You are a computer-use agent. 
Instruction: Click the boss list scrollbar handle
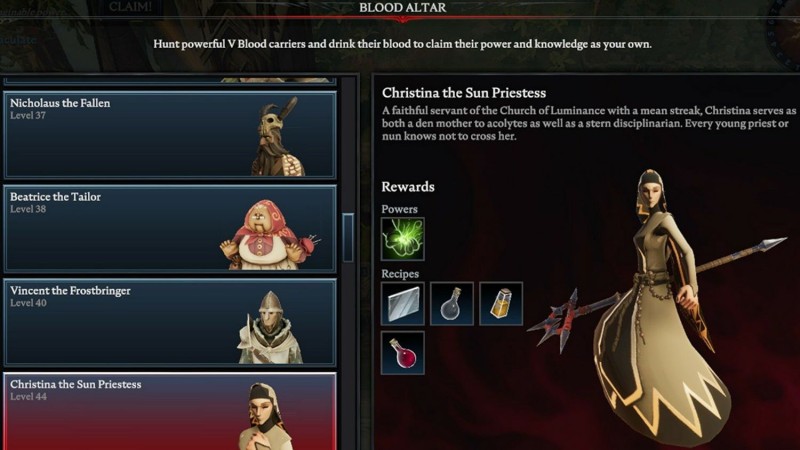pos(348,238)
